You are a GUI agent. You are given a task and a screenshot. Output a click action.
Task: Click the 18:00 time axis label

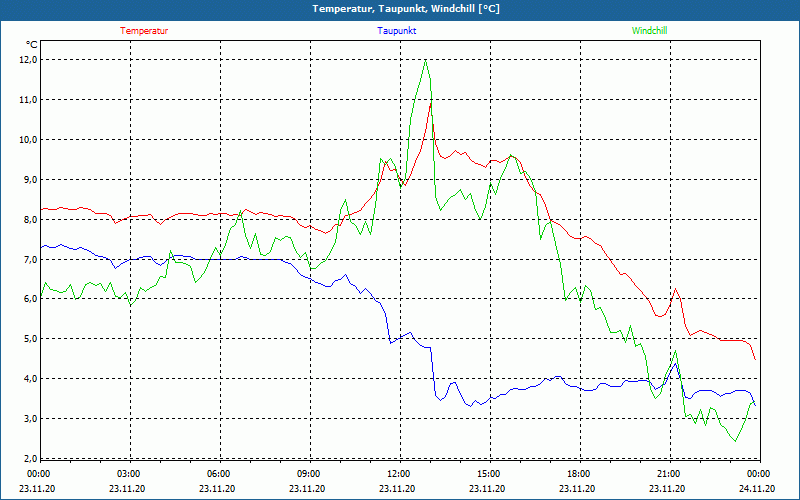tap(578, 474)
